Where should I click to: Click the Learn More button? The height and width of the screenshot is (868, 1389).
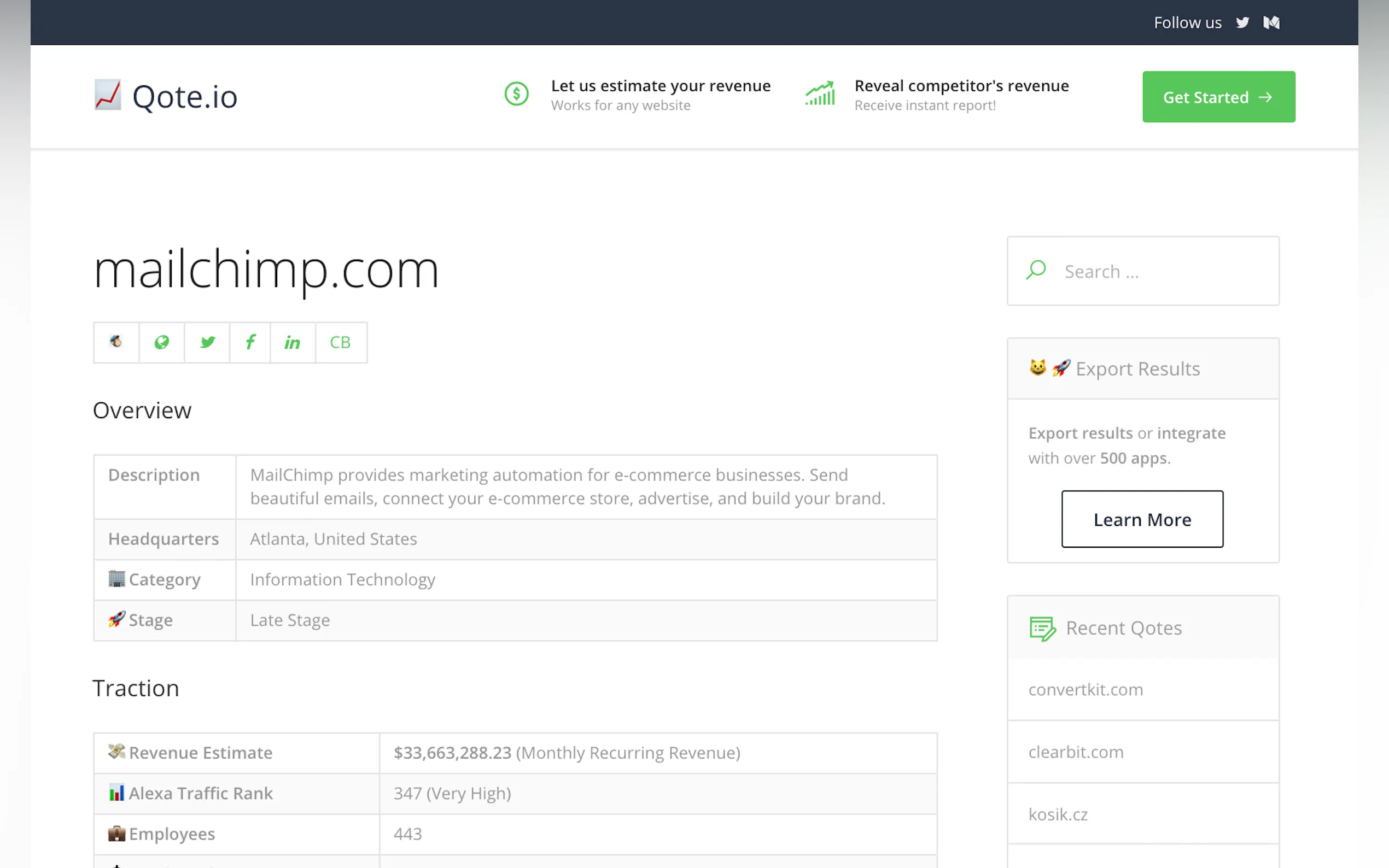(1142, 519)
